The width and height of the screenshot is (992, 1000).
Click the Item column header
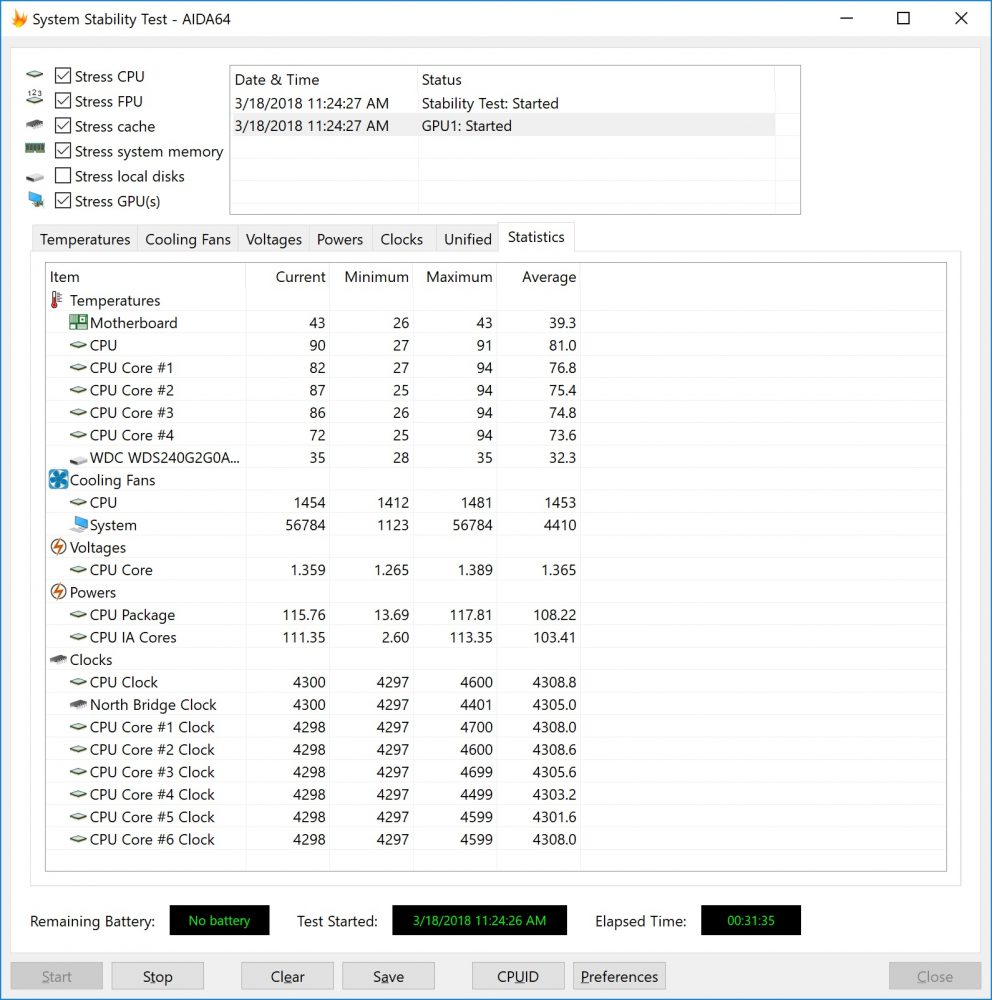coord(146,277)
